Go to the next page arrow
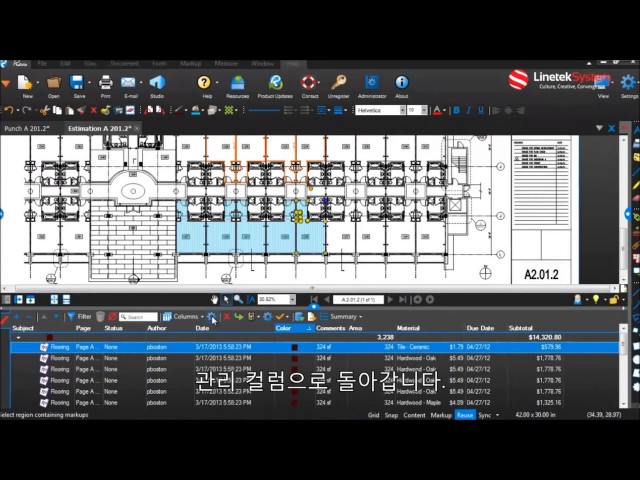 (390, 300)
